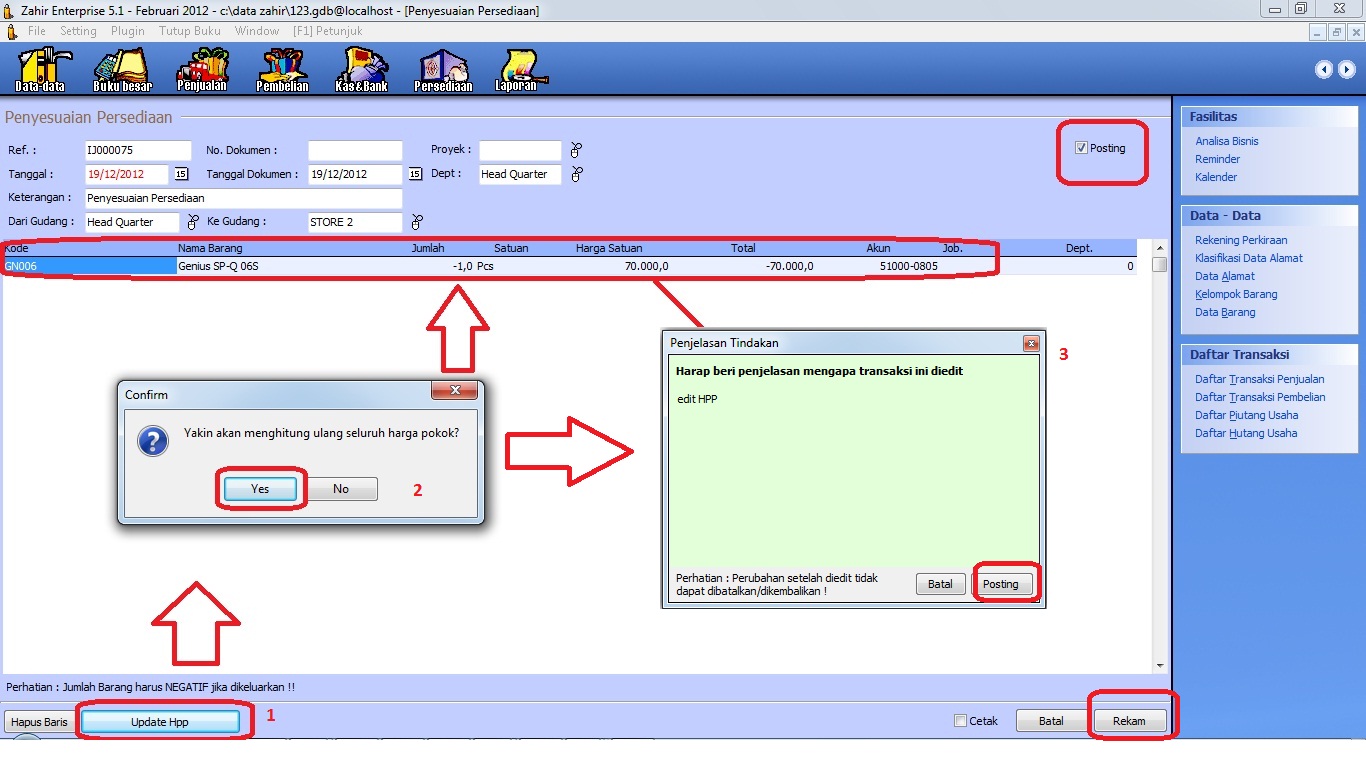This screenshot has width=1366, height=768.
Task: Open the Tutup Buku menu
Action: [x=190, y=31]
